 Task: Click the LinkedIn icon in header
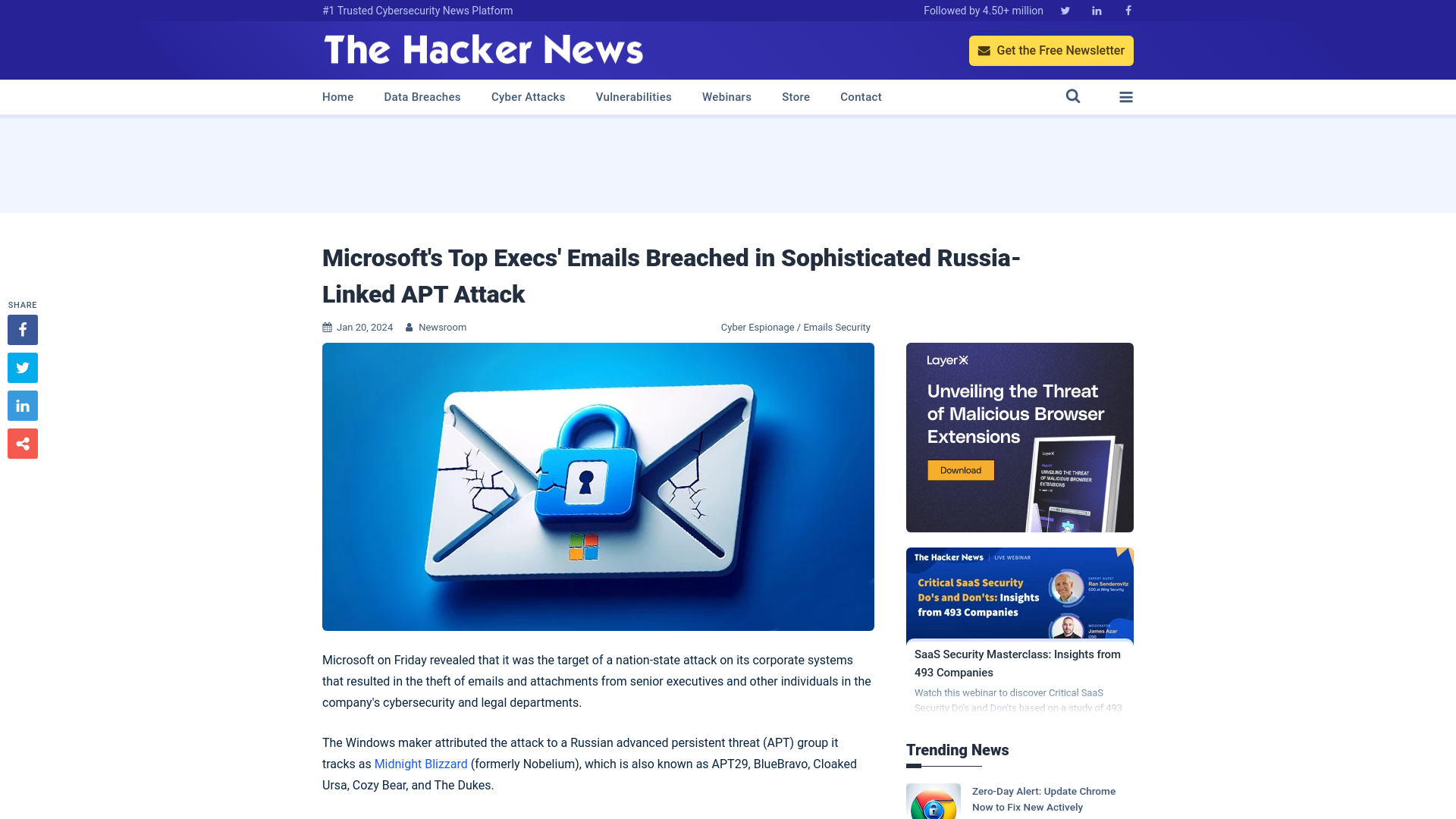coord(1096,11)
